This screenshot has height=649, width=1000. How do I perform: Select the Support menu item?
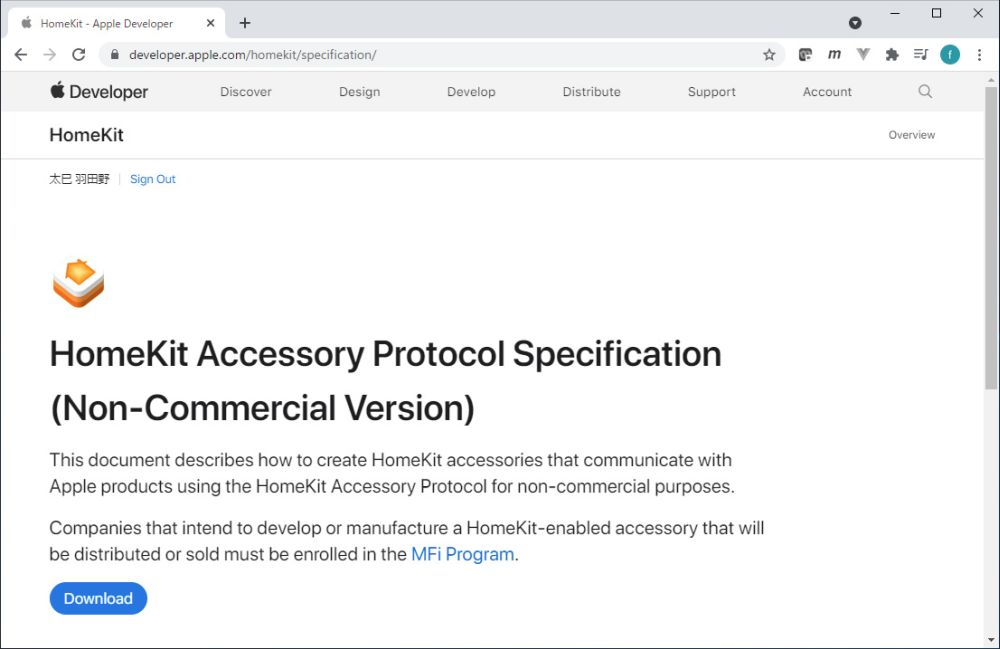(x=711, y=91)
